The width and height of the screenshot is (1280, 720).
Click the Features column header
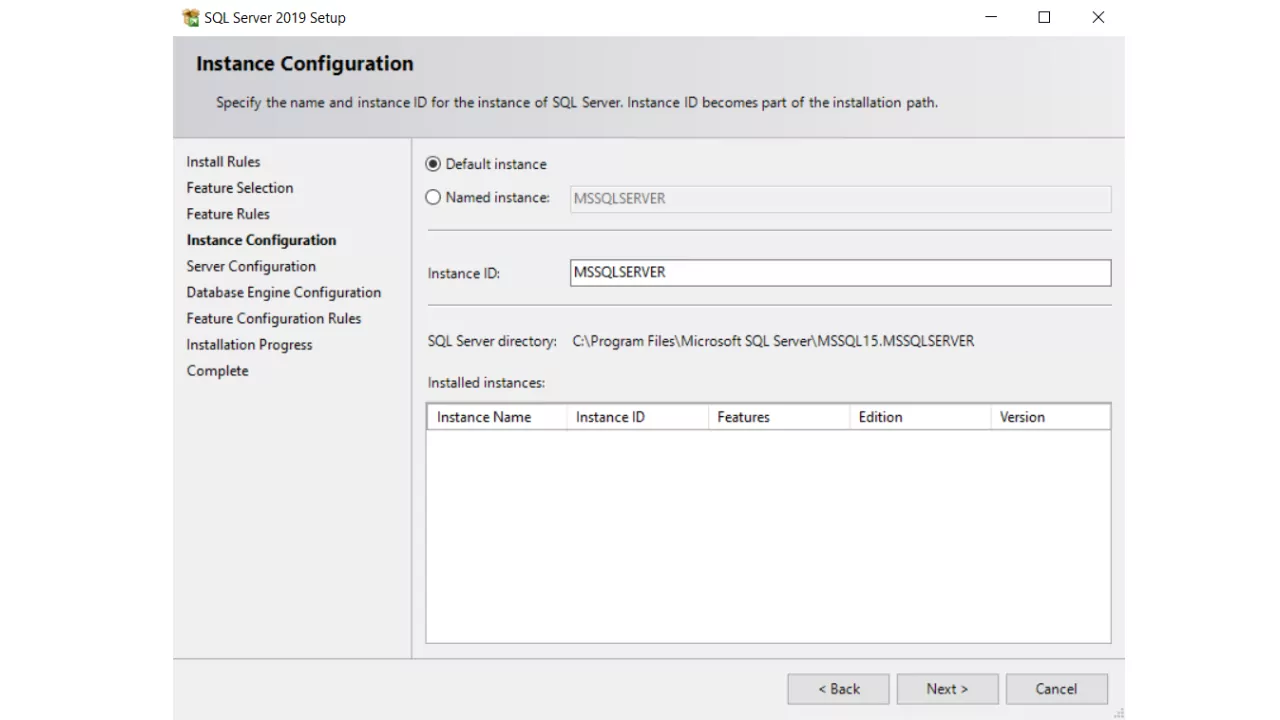[x=779, y=417]
